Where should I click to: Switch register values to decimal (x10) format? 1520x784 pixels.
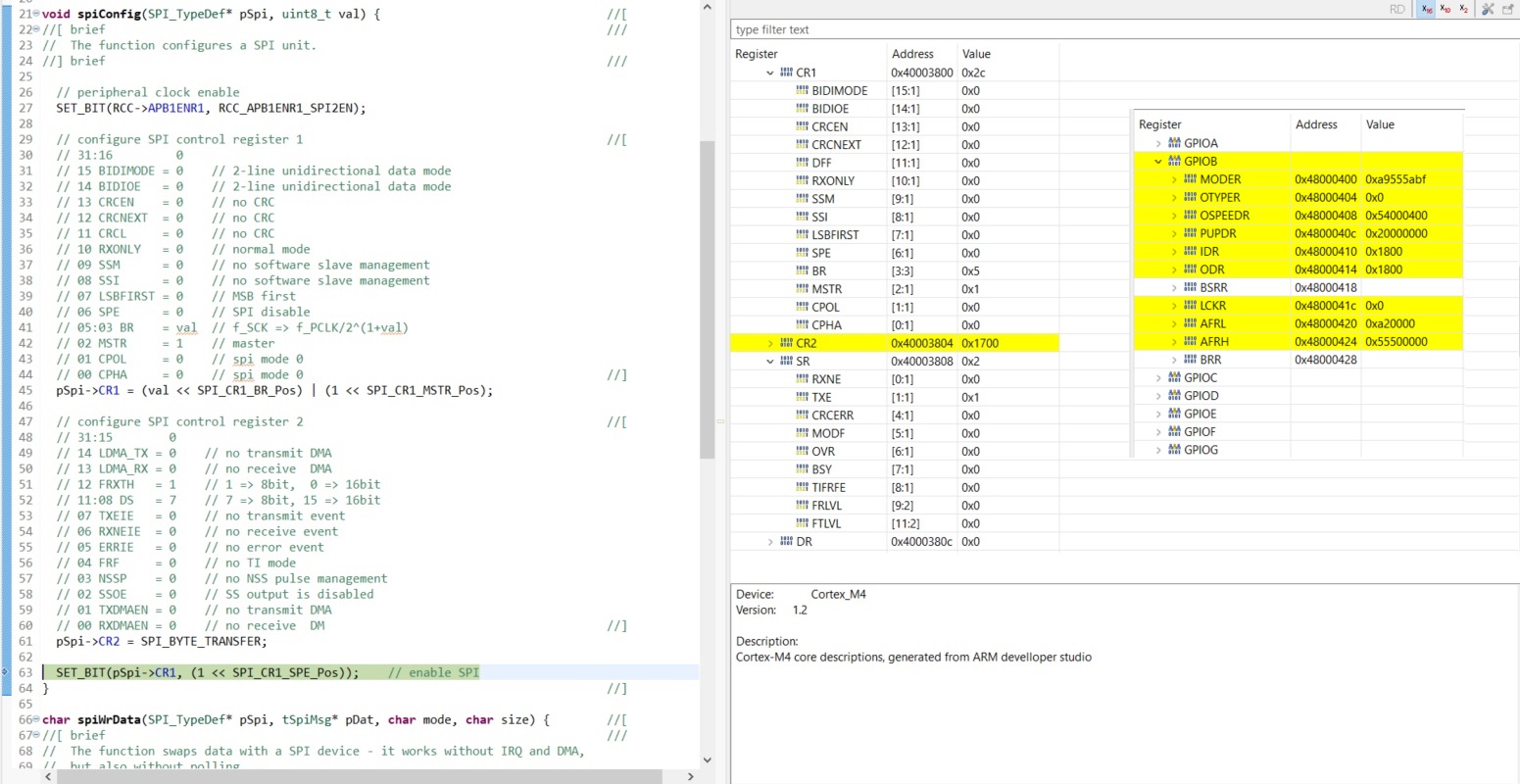1446,9
